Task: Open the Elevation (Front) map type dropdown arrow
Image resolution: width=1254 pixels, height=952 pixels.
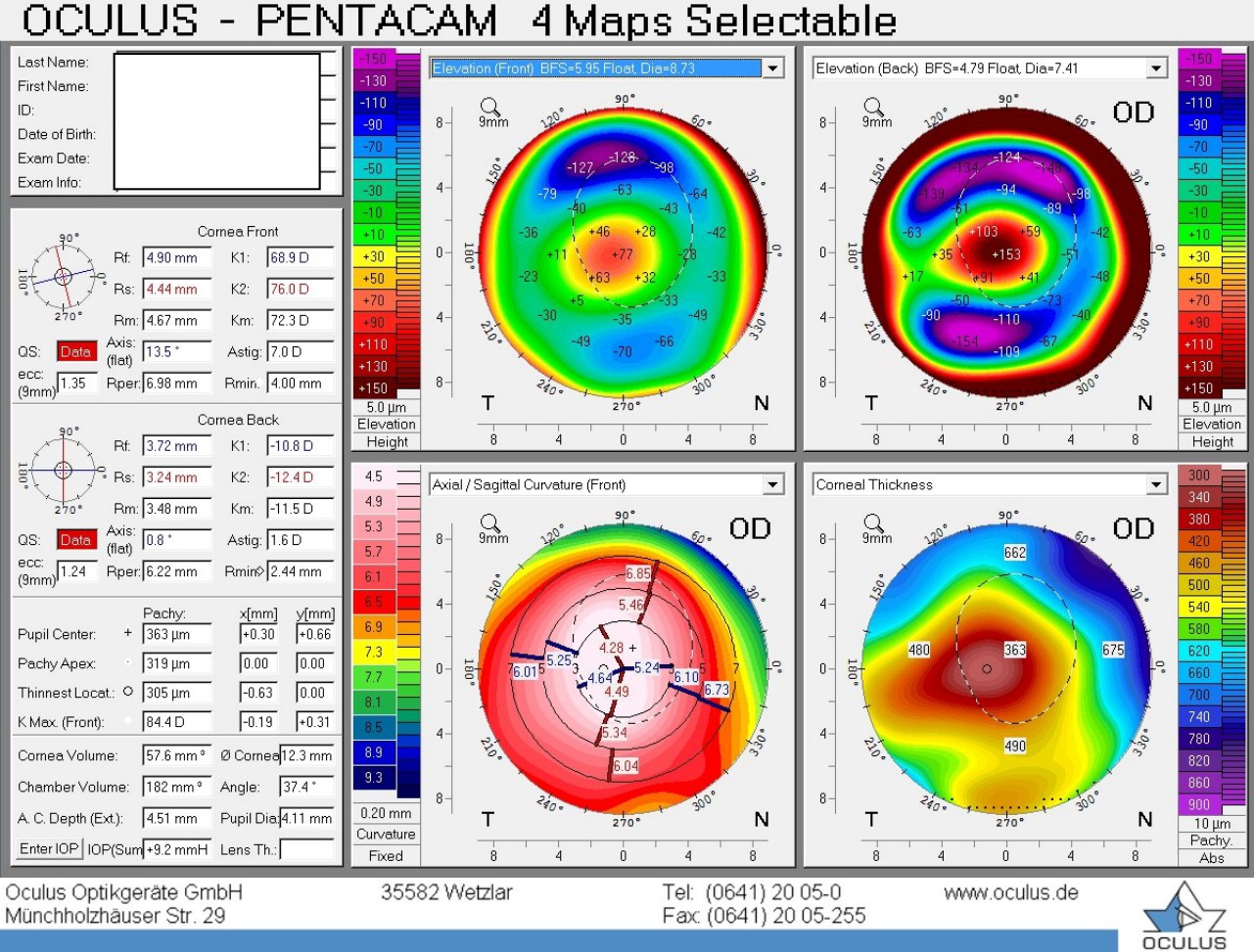Action: [x=773, y=68]
